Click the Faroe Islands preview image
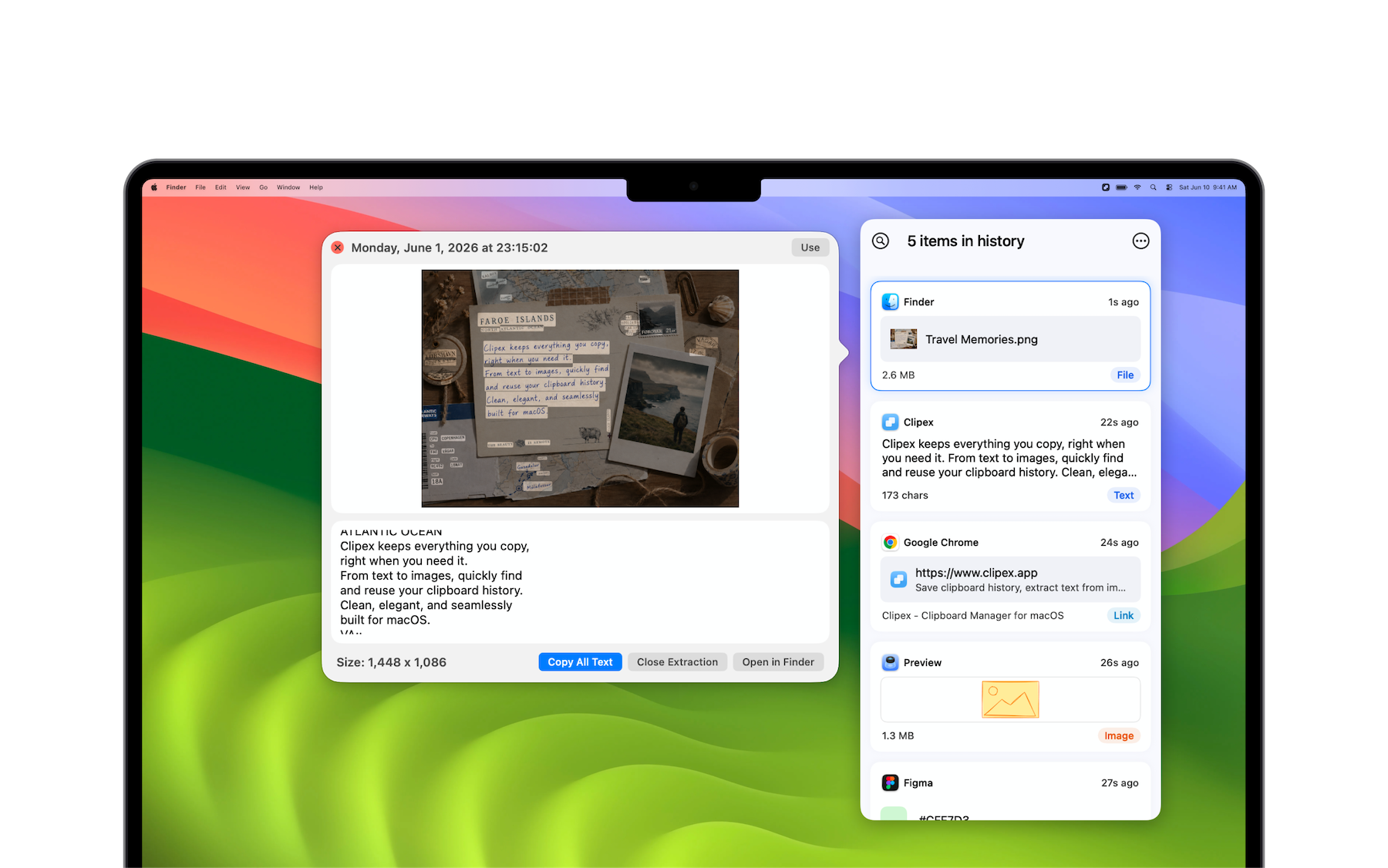1388x868 pixels. coord(580,389)
